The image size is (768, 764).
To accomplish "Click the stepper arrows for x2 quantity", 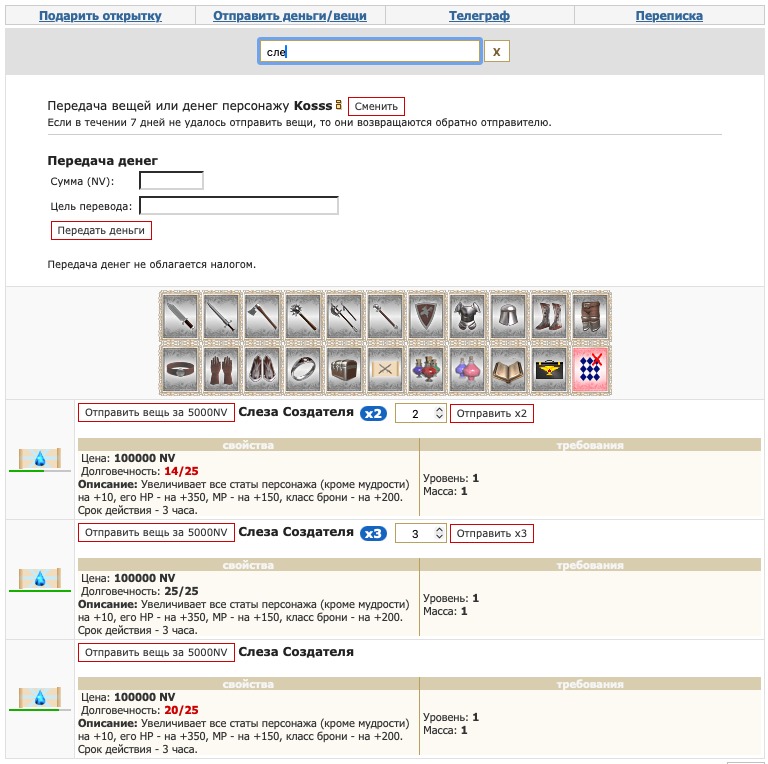I will point(439,413).
